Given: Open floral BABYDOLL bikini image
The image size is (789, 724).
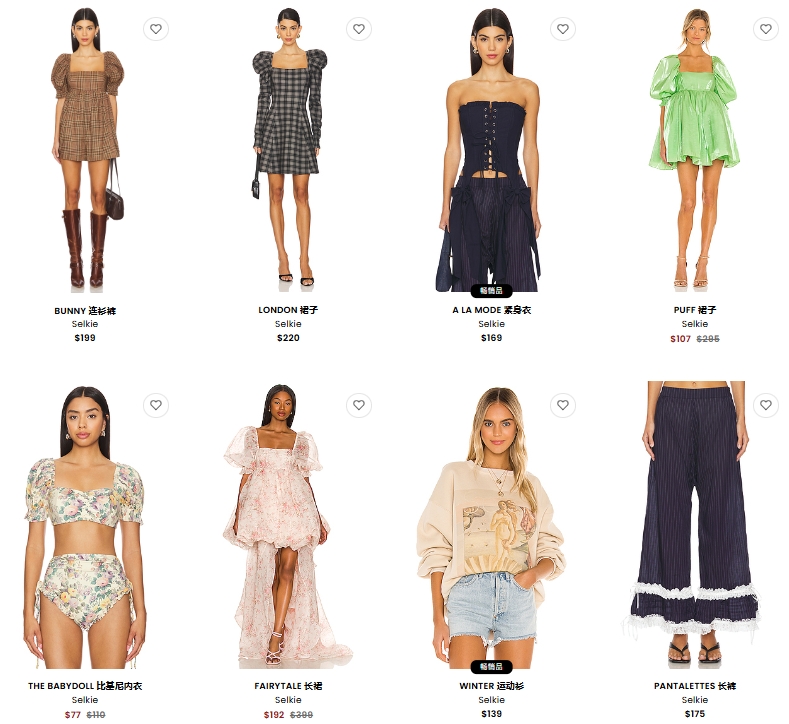Looking at the screenshot, I should pyautogui.click(x=85, y=526).
